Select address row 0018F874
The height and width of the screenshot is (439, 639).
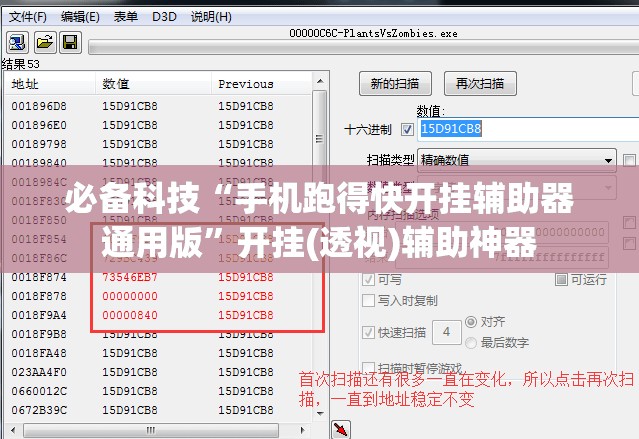[158, 277]
